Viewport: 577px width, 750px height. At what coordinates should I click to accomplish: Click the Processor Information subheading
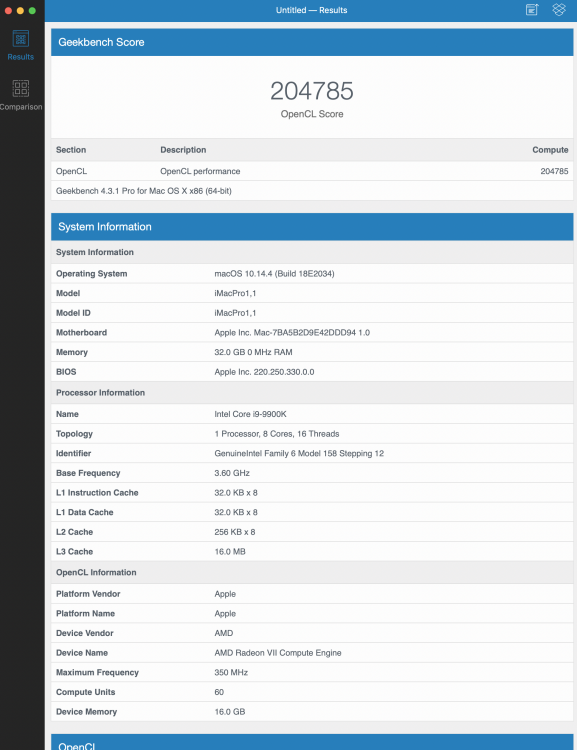click(x=100, y=393)
